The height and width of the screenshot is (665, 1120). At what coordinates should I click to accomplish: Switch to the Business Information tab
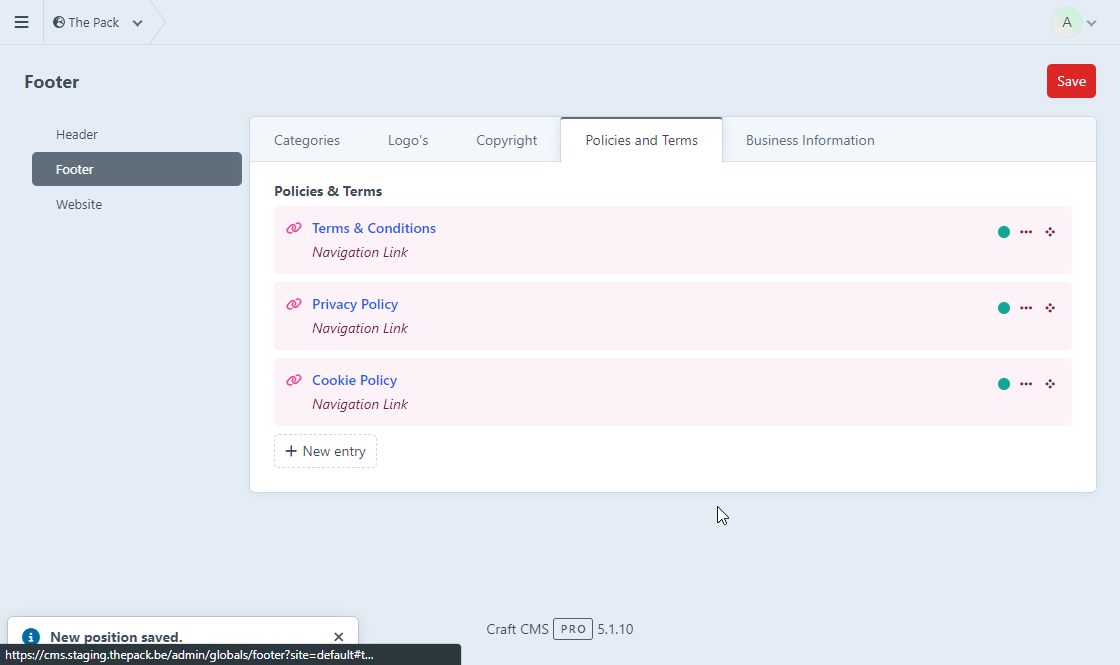(x=810, y=140)
